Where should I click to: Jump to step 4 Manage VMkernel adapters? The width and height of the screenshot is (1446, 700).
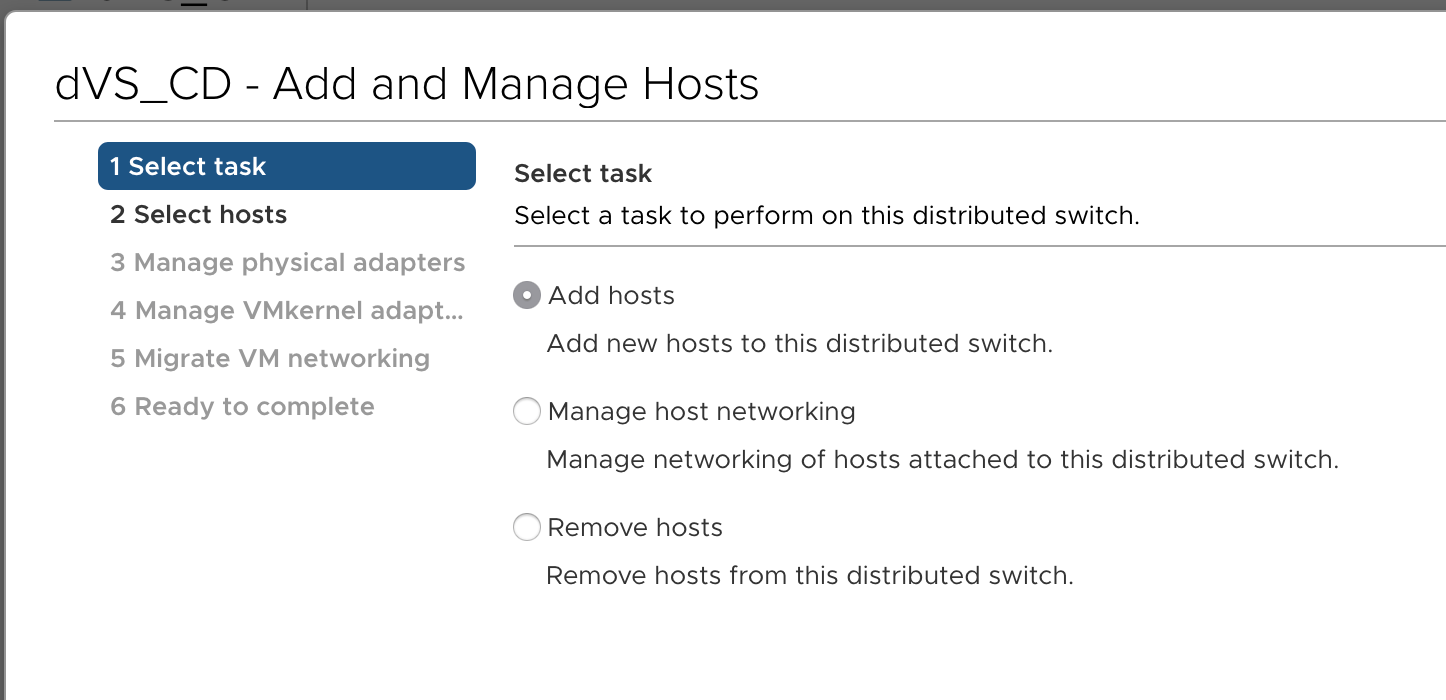[x=287, y=311]
